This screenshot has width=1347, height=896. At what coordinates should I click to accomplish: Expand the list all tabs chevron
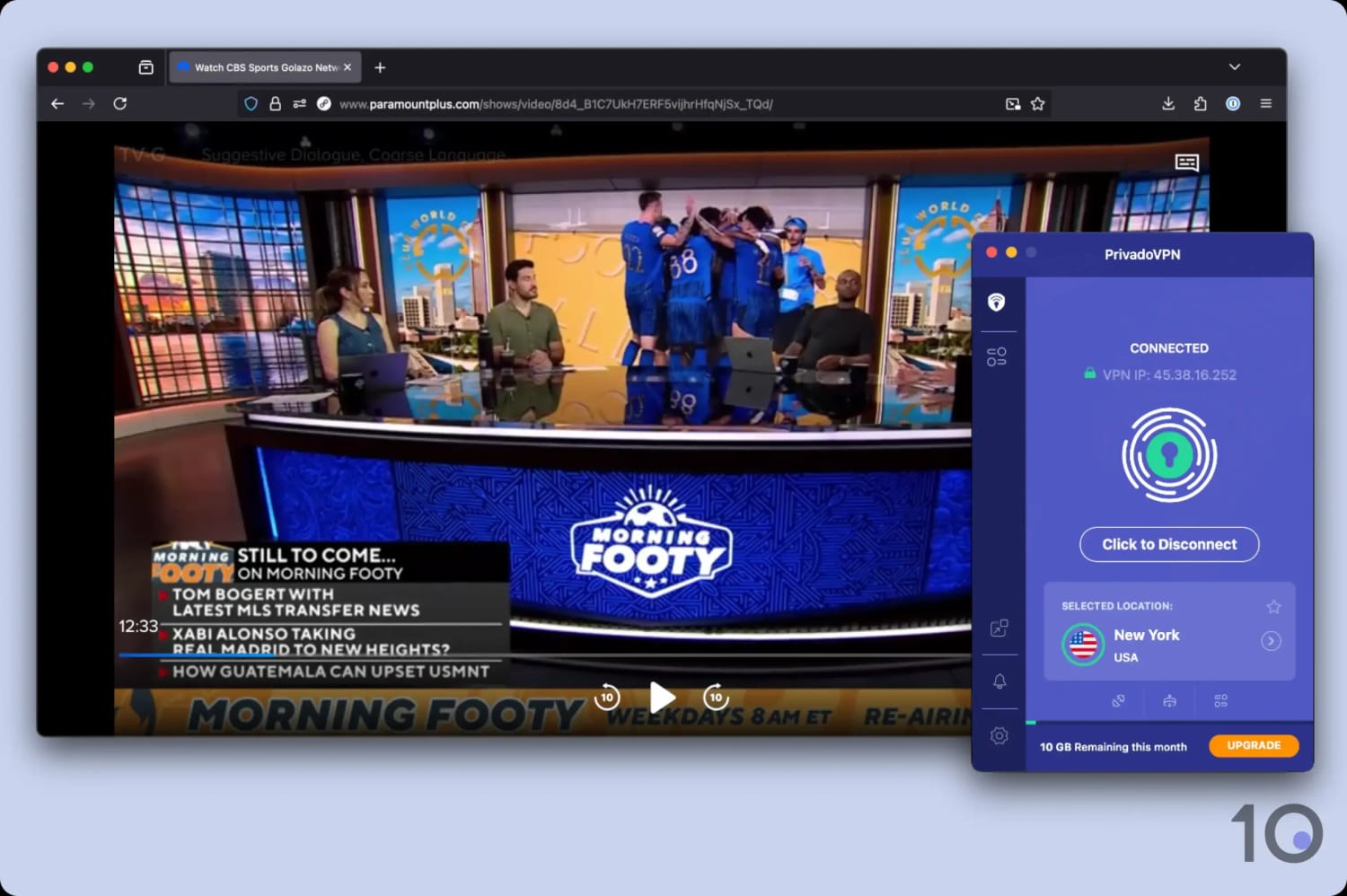point(1235,67)
